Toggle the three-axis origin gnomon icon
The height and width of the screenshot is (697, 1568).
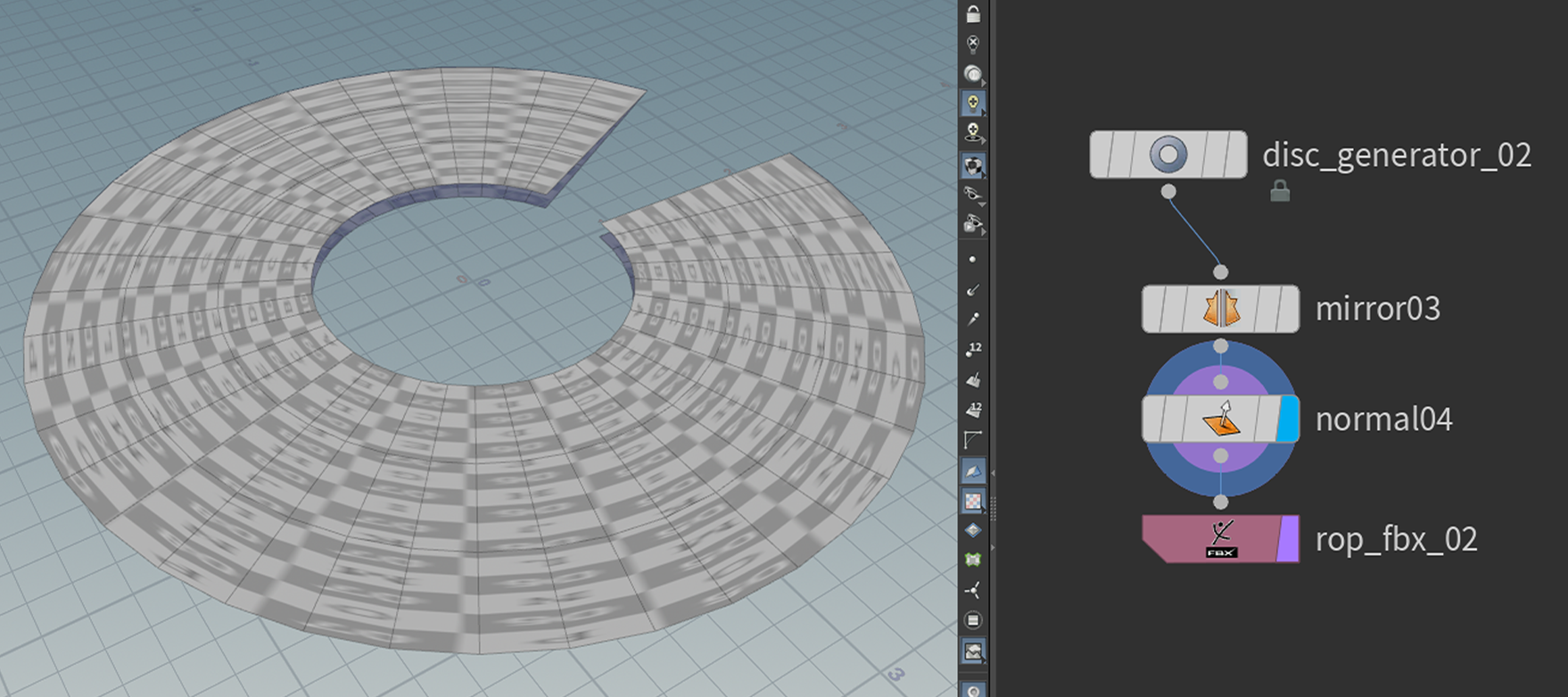[973, 590]
